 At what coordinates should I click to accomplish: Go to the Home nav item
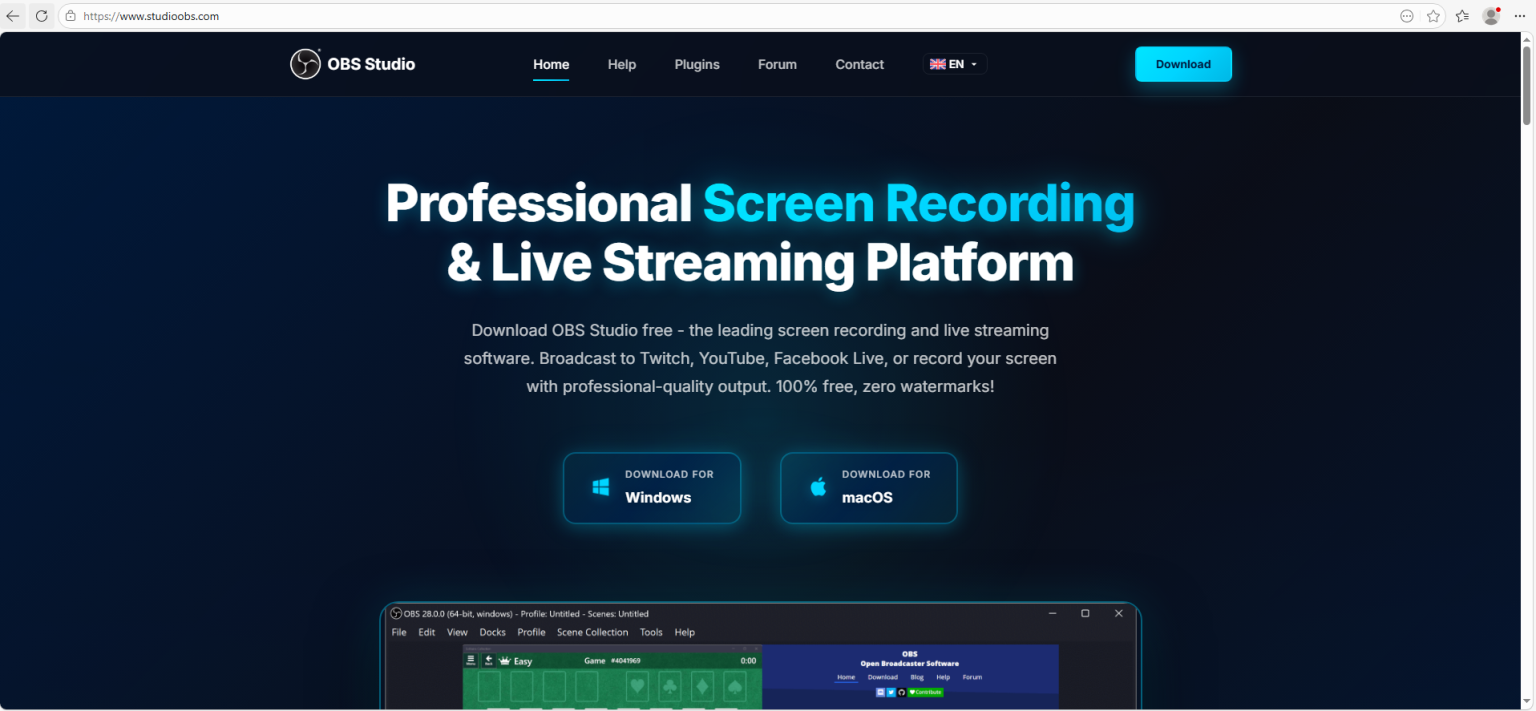(x=551, y=64)
